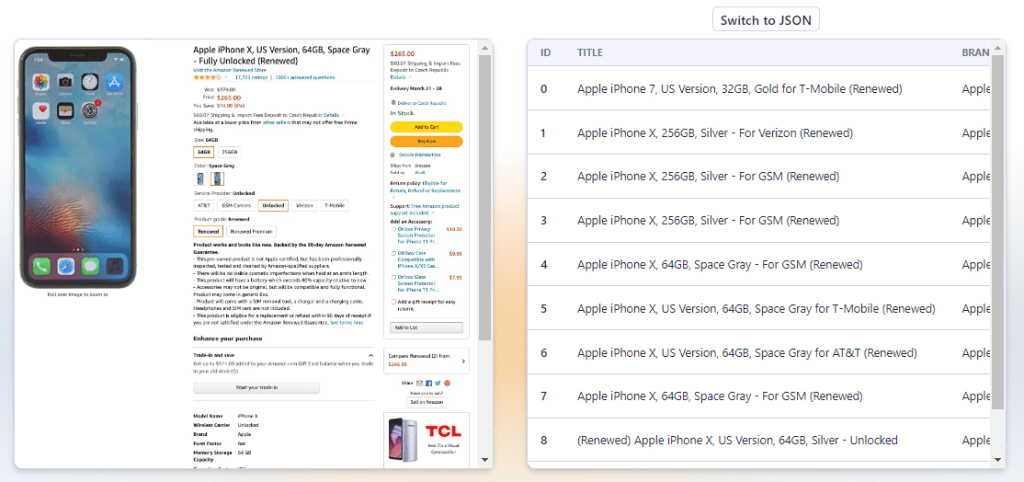This screenshot has width=1024, height=482.
Task: Check the Oribox Privacy Screen Protector accessory
Action: [393, 229]
